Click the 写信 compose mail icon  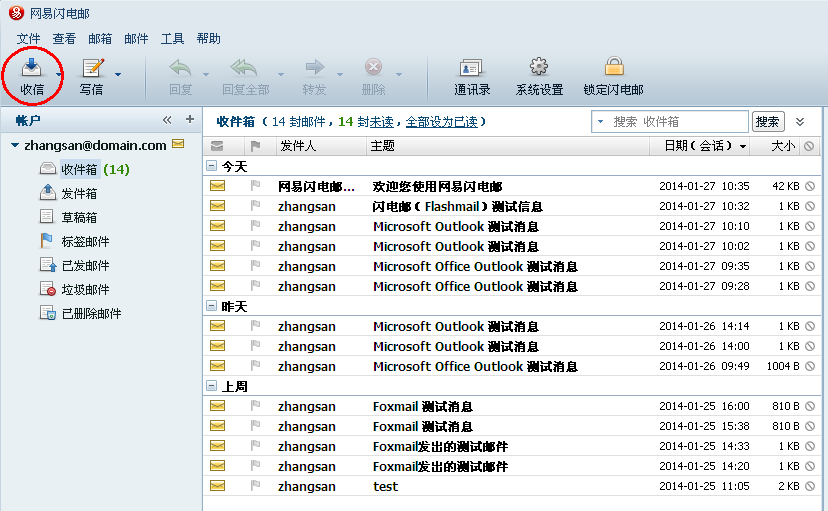click(92, 68)
